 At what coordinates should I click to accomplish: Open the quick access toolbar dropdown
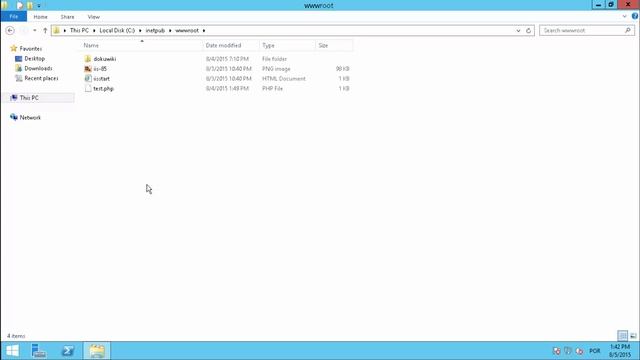(39, 6)
